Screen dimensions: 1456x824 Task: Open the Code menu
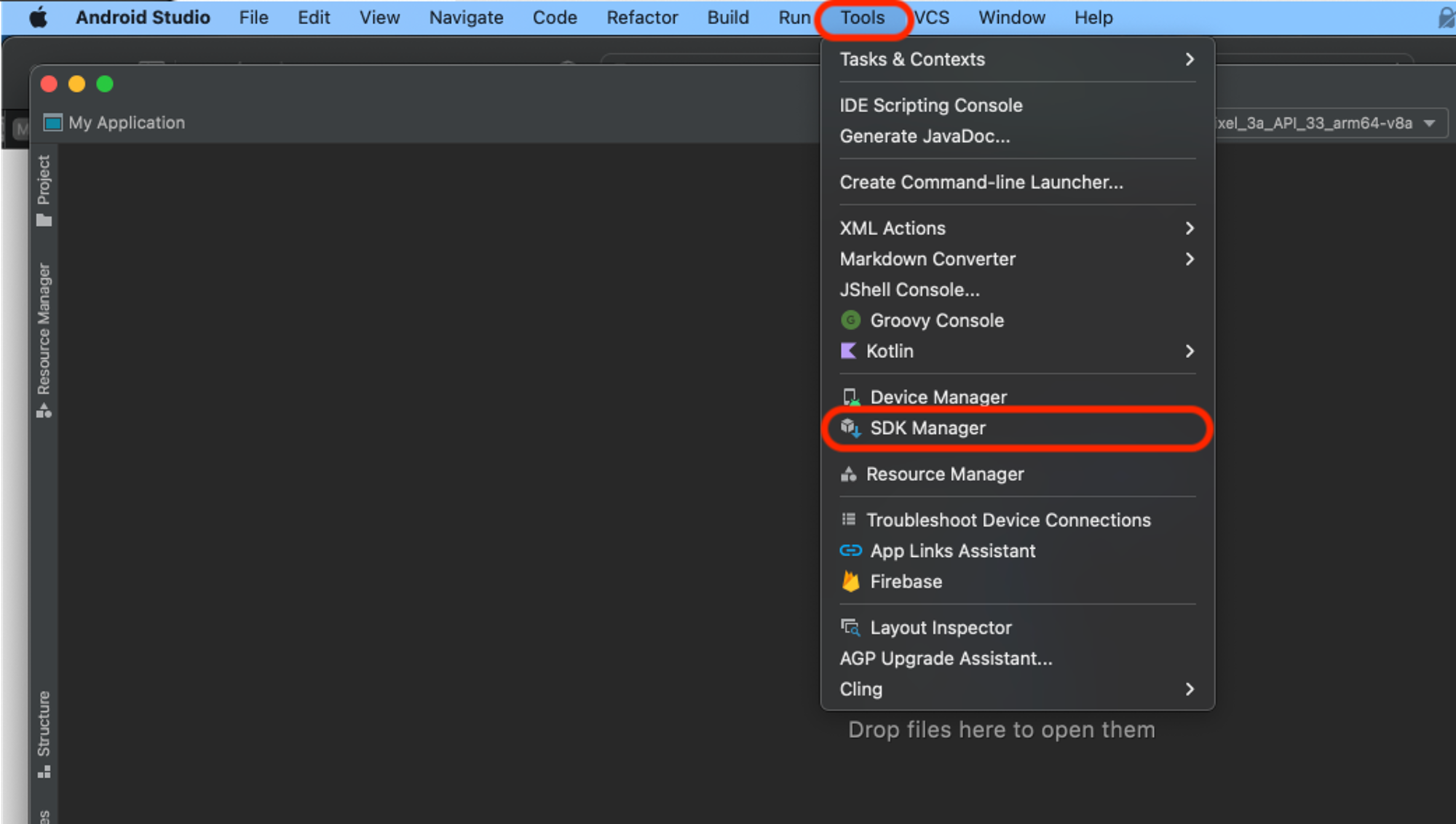(x=555, y=17)
